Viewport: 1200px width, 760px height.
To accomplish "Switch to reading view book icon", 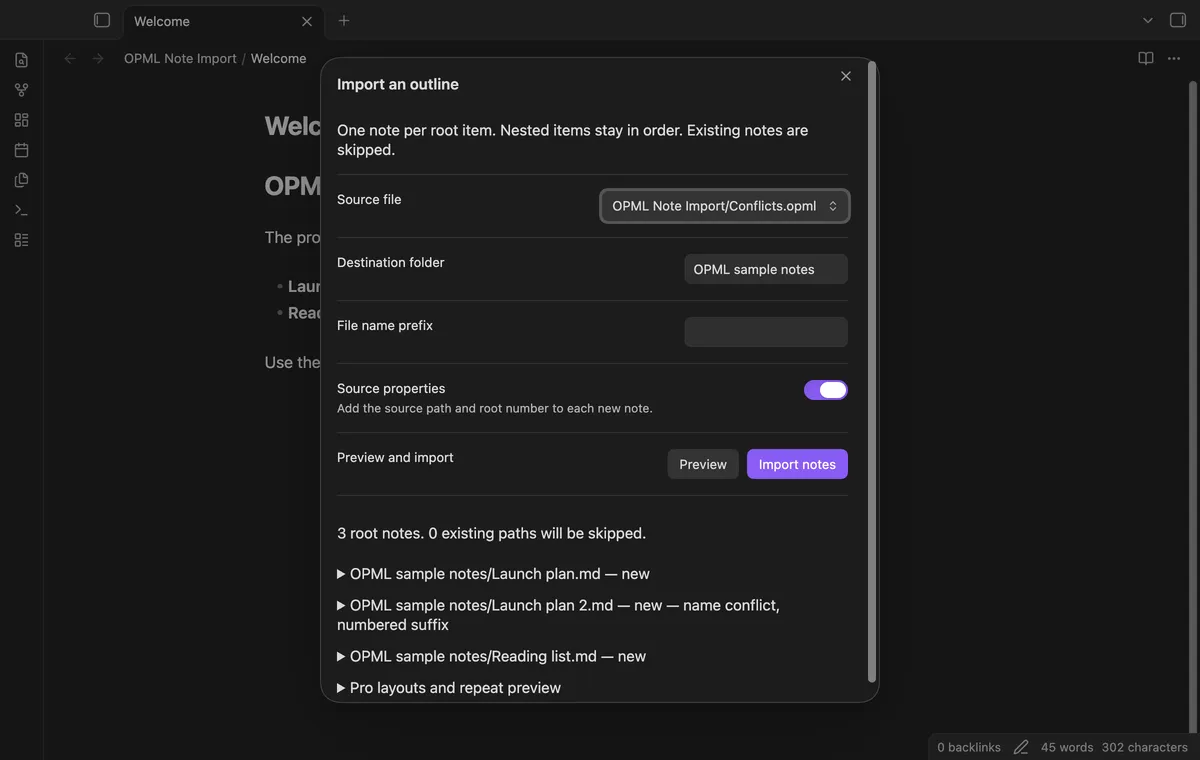I will coord(1146,59).
